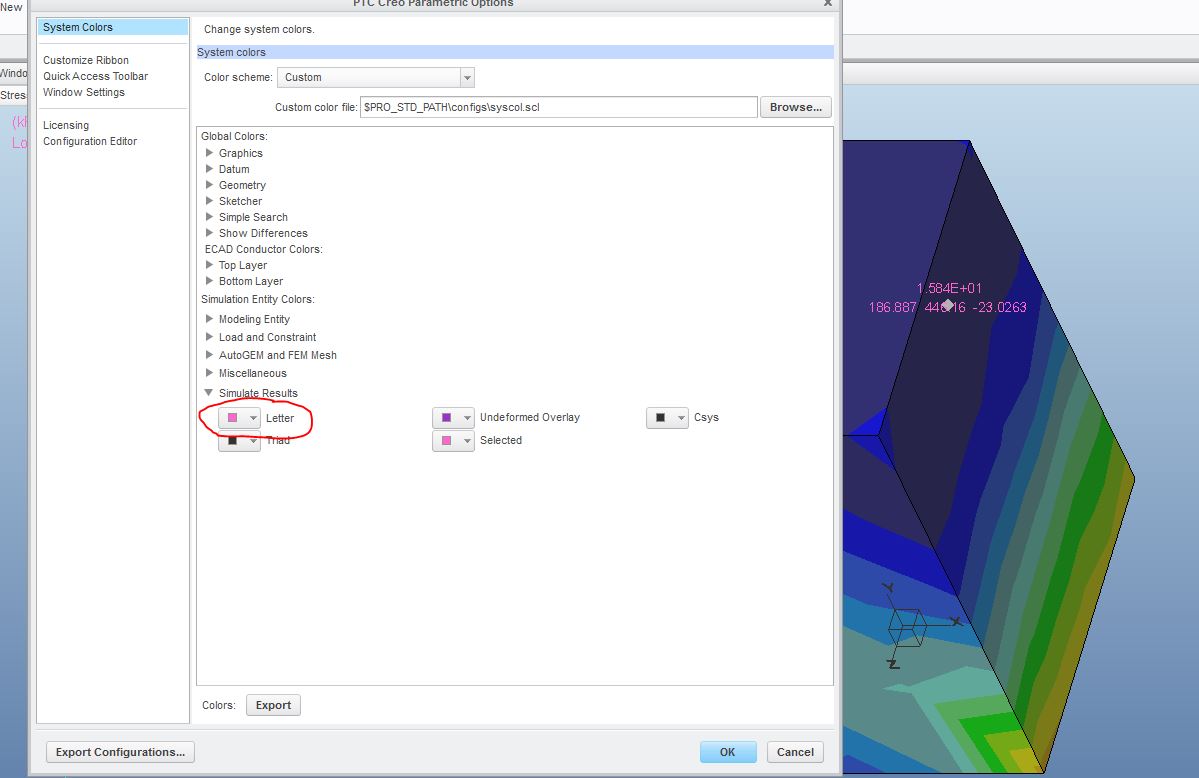The image size is (1199, 778).
Task: Expand the Modeling Entity group
Action: 210,319
